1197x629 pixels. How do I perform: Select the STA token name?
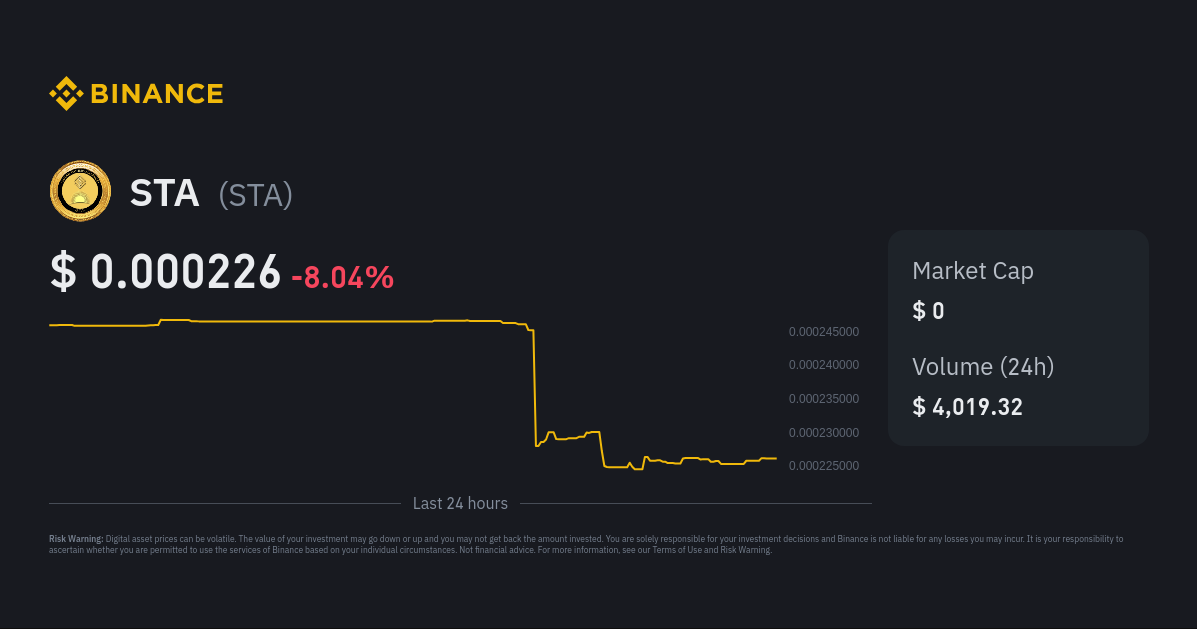[164, 193]
